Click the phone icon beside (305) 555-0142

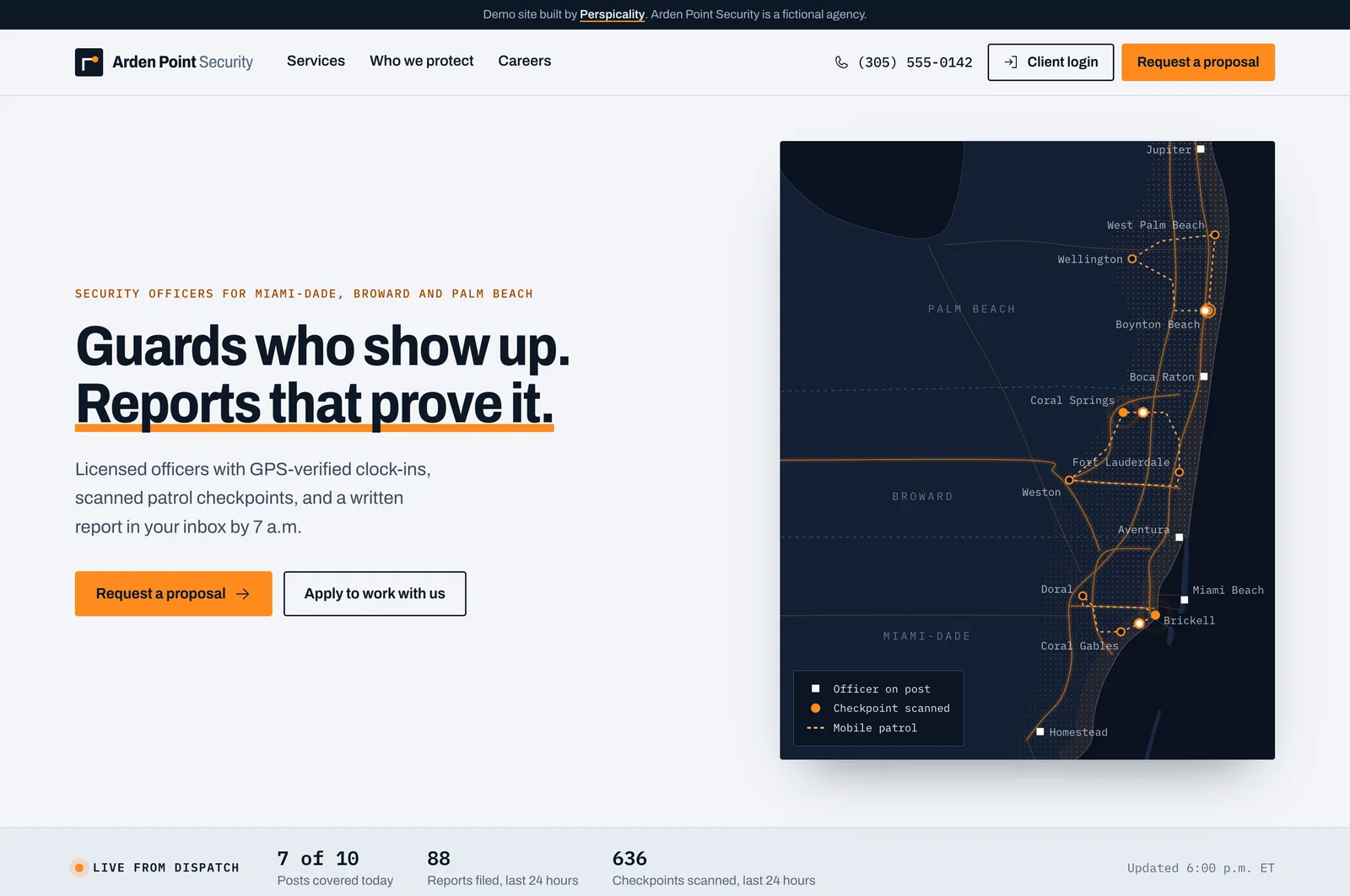pos(841,62)
